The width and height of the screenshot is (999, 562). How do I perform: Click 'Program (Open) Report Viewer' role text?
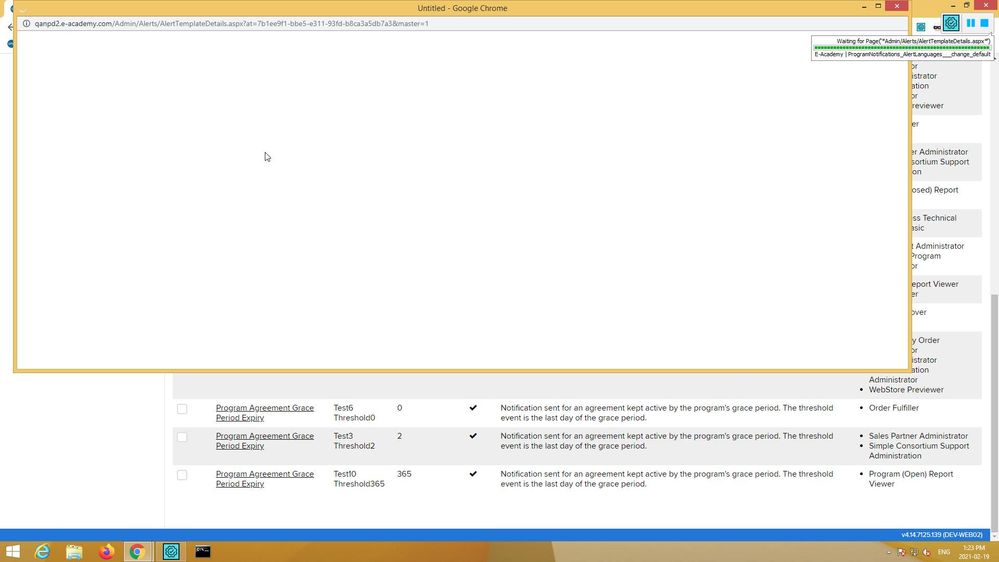pos(910,479)
